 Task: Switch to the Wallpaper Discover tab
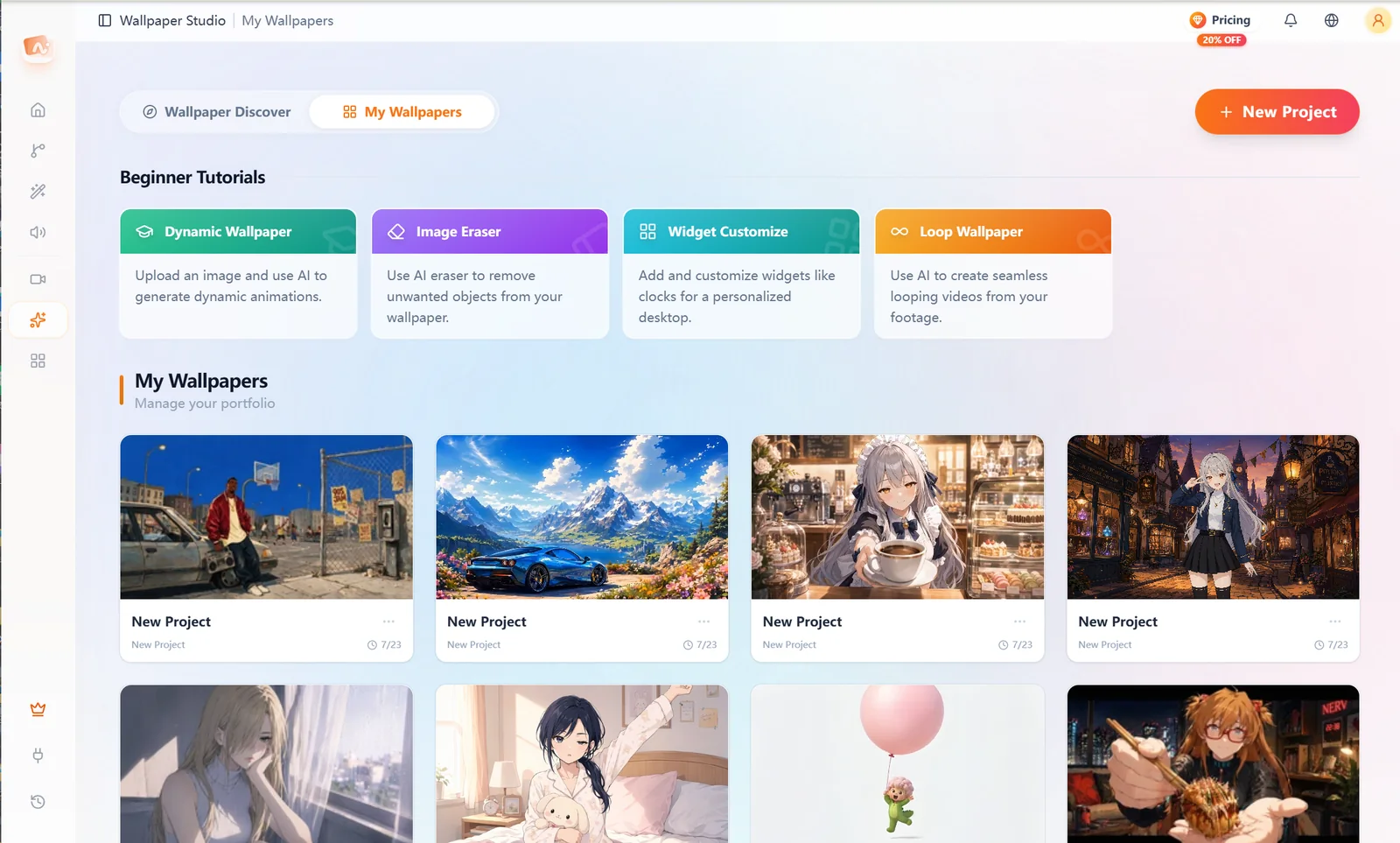(216, 112)
